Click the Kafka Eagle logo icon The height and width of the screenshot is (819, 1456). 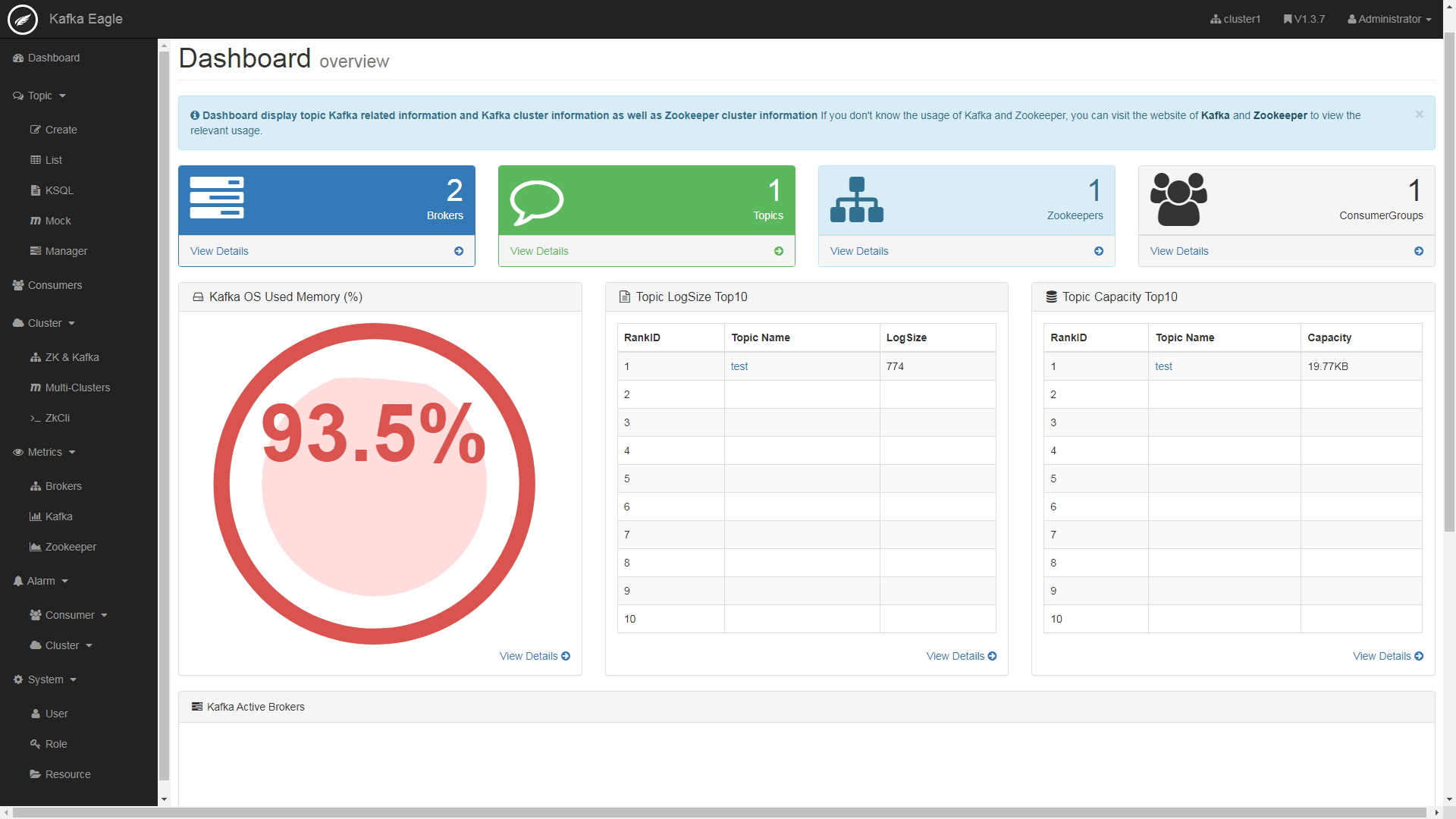23,19
